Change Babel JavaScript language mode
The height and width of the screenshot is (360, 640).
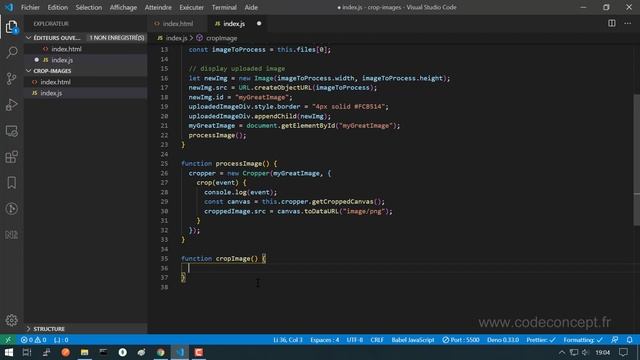coord(413,340)
